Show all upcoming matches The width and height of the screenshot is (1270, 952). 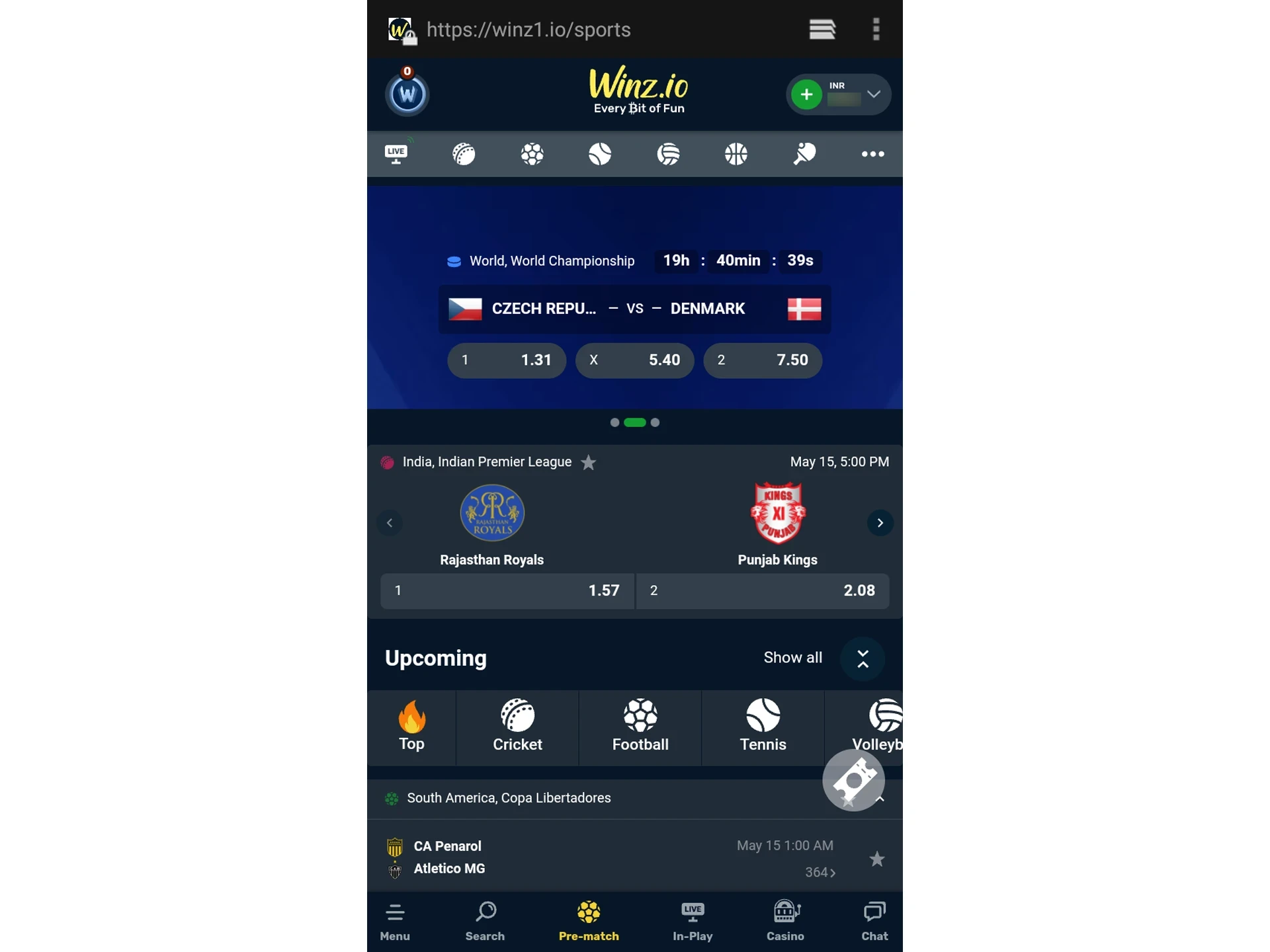792,657
